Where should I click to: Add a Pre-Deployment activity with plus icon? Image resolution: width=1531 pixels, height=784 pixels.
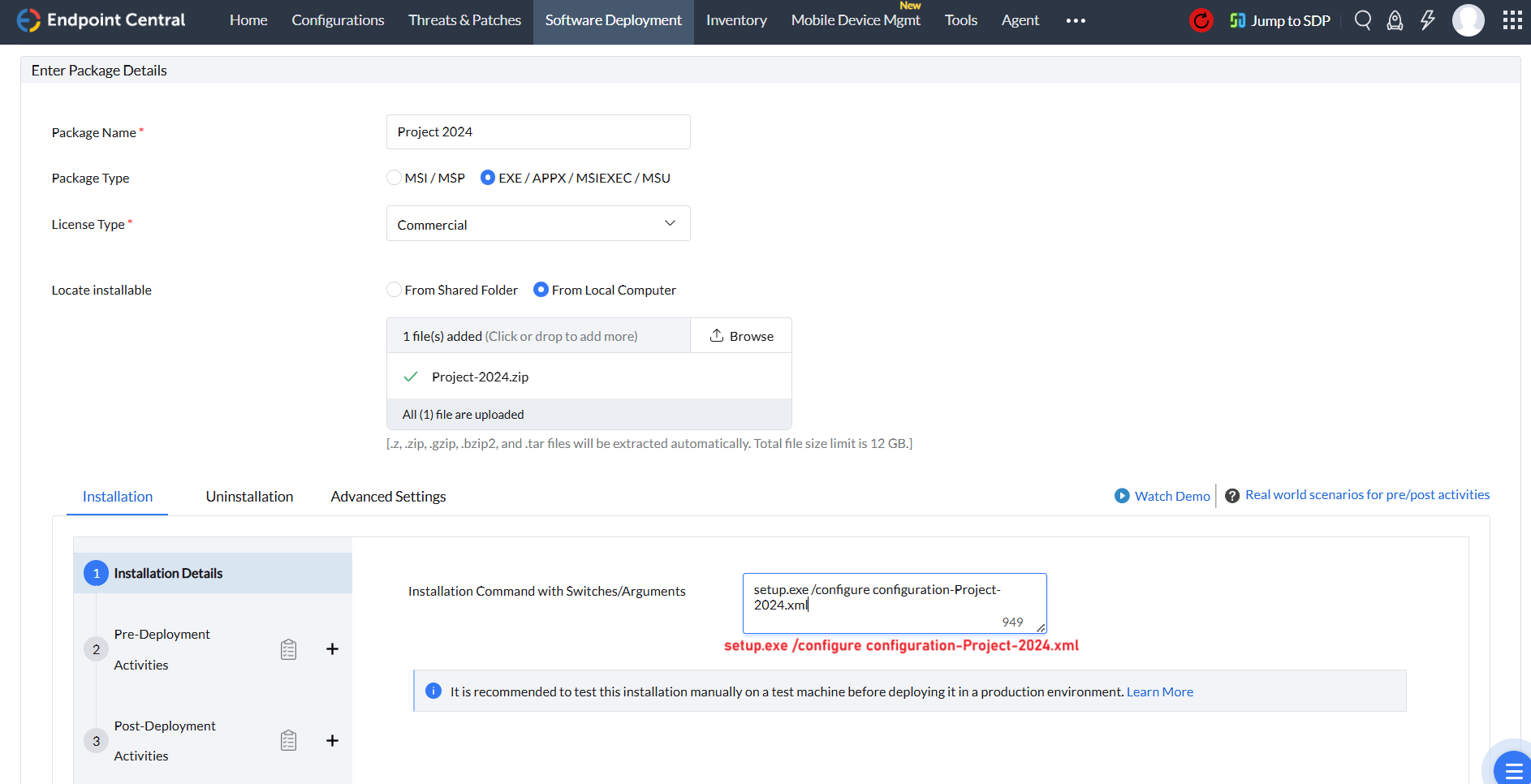coord(332,649)
